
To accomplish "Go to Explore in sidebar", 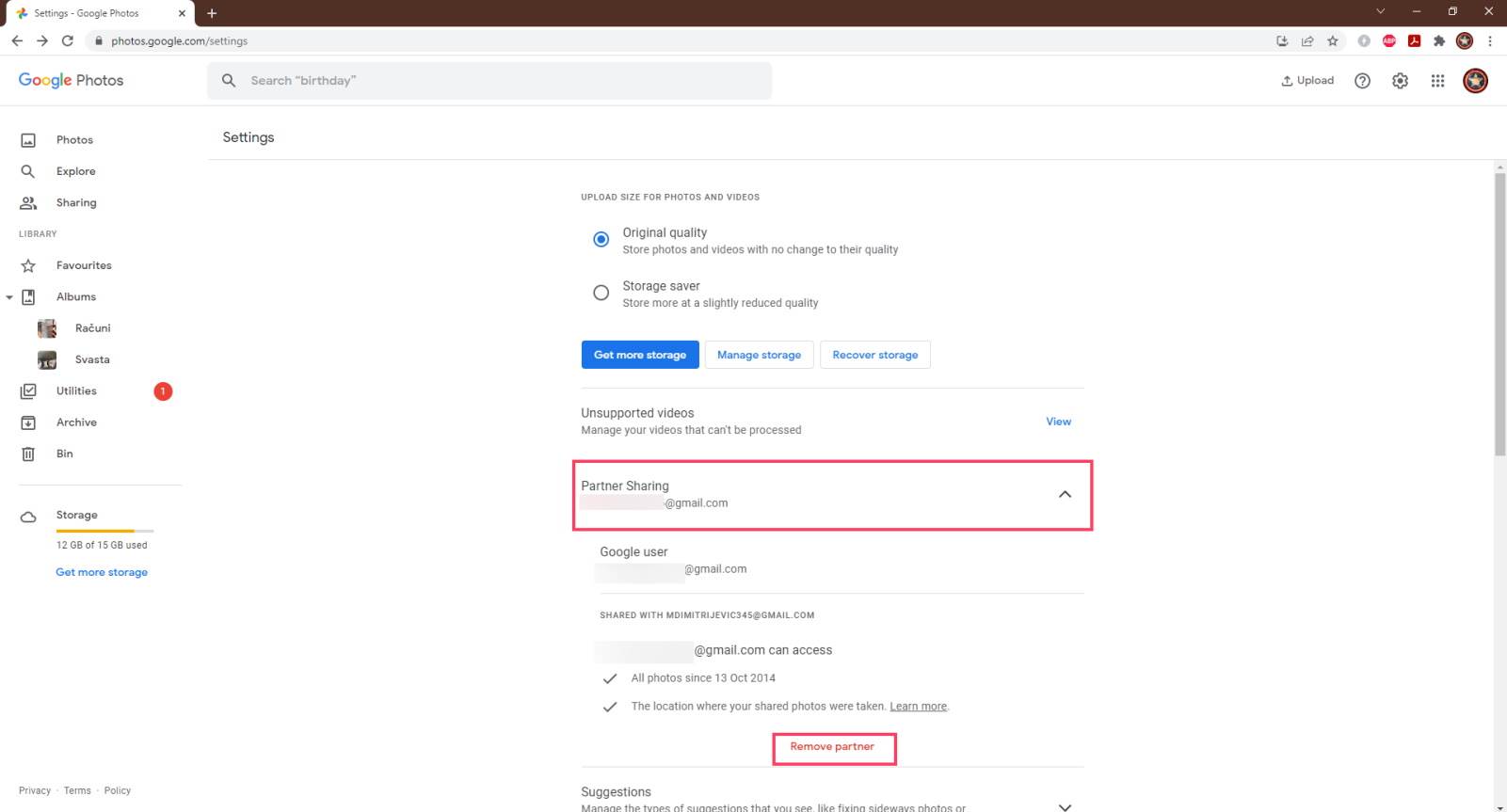I will 75,171.
